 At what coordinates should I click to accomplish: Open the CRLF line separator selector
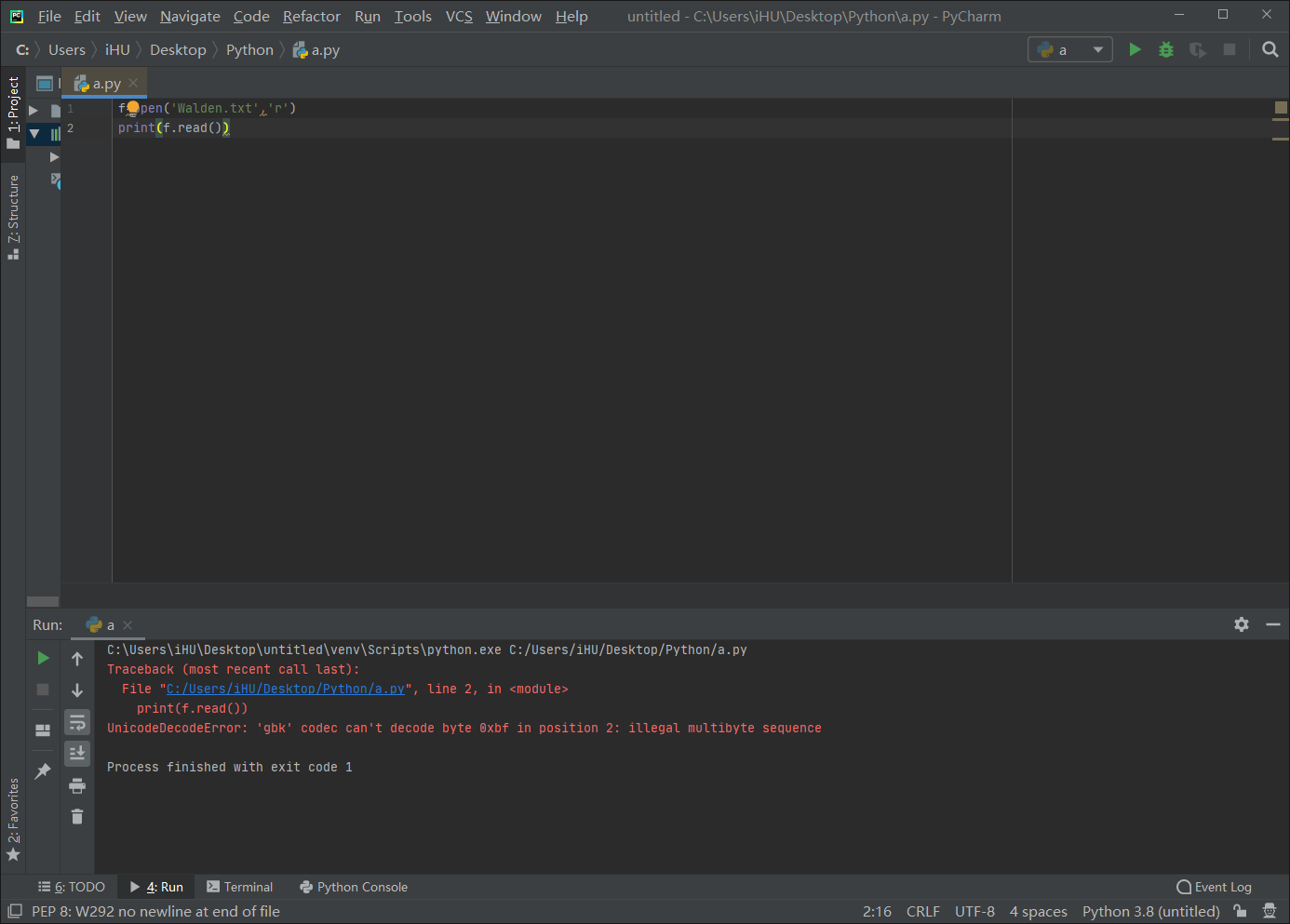click(x=922, y=911)
